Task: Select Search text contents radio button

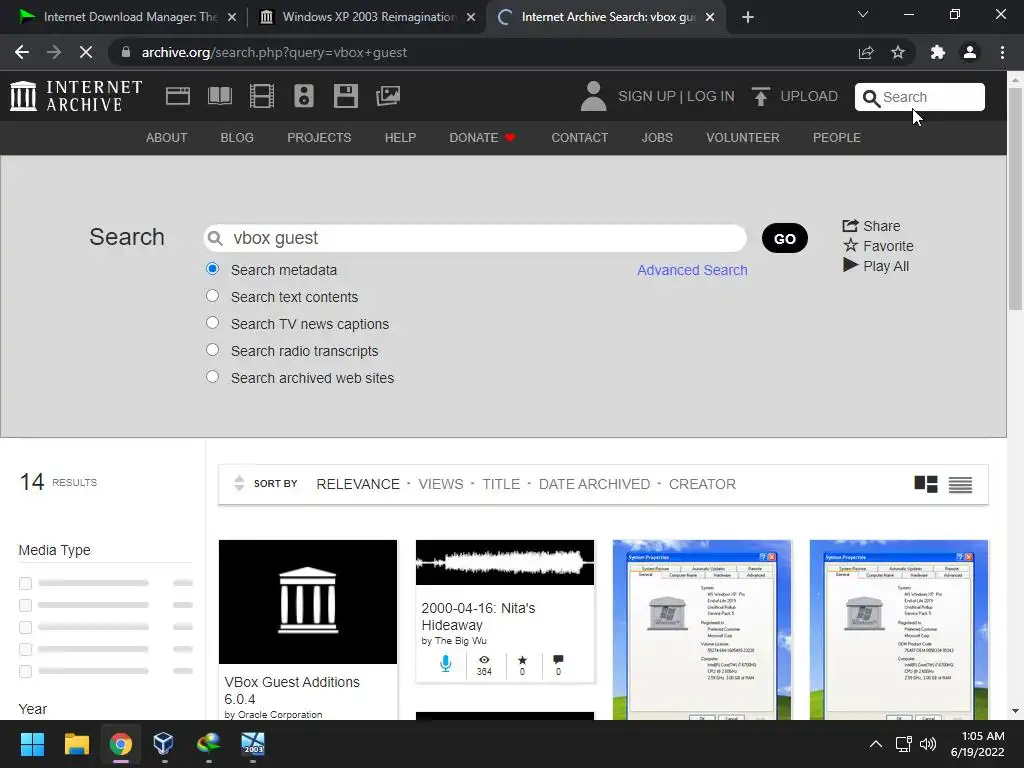Action: 212,296
